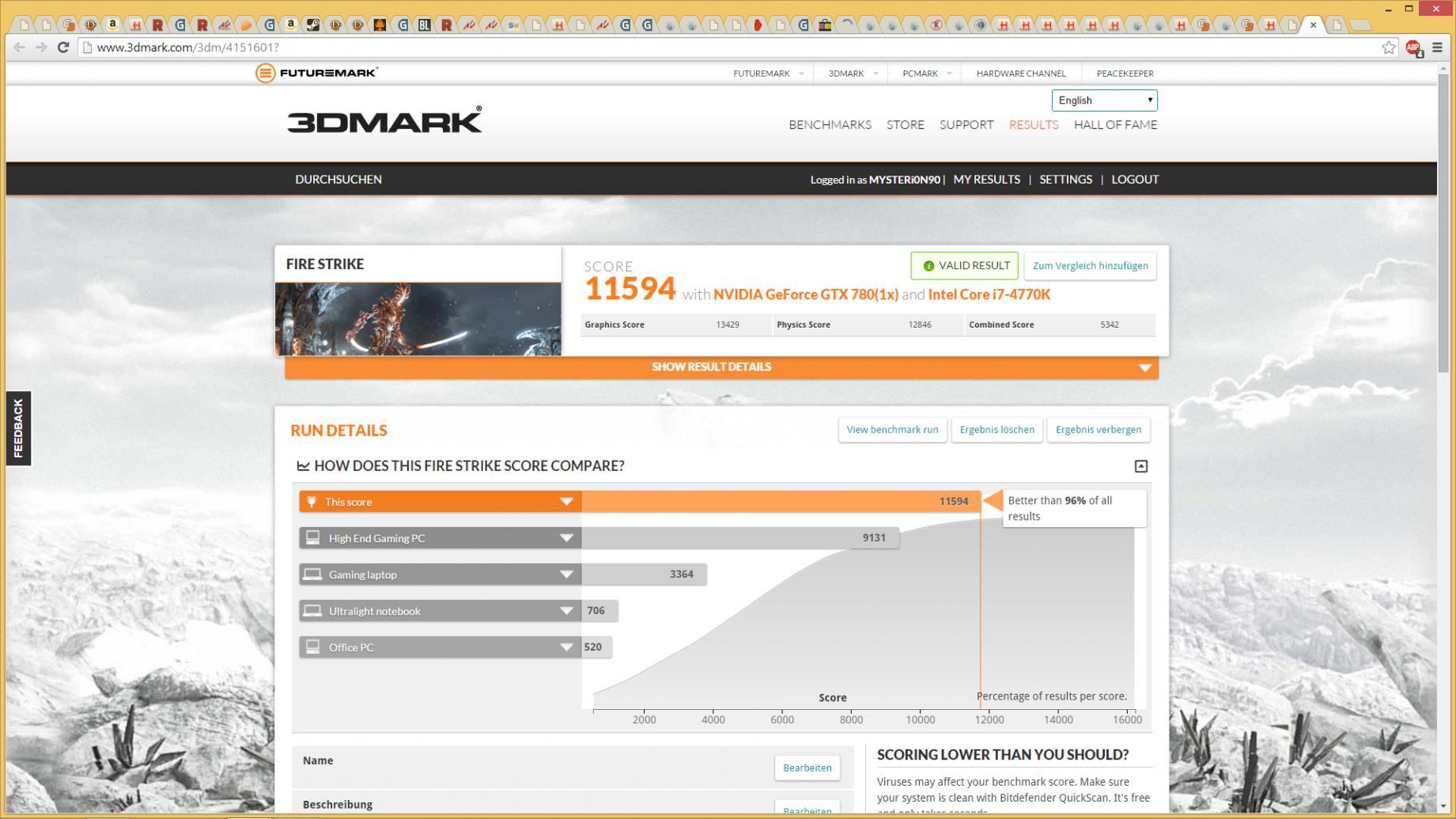Collapse the score comparison panel icon

[1140, 466]
